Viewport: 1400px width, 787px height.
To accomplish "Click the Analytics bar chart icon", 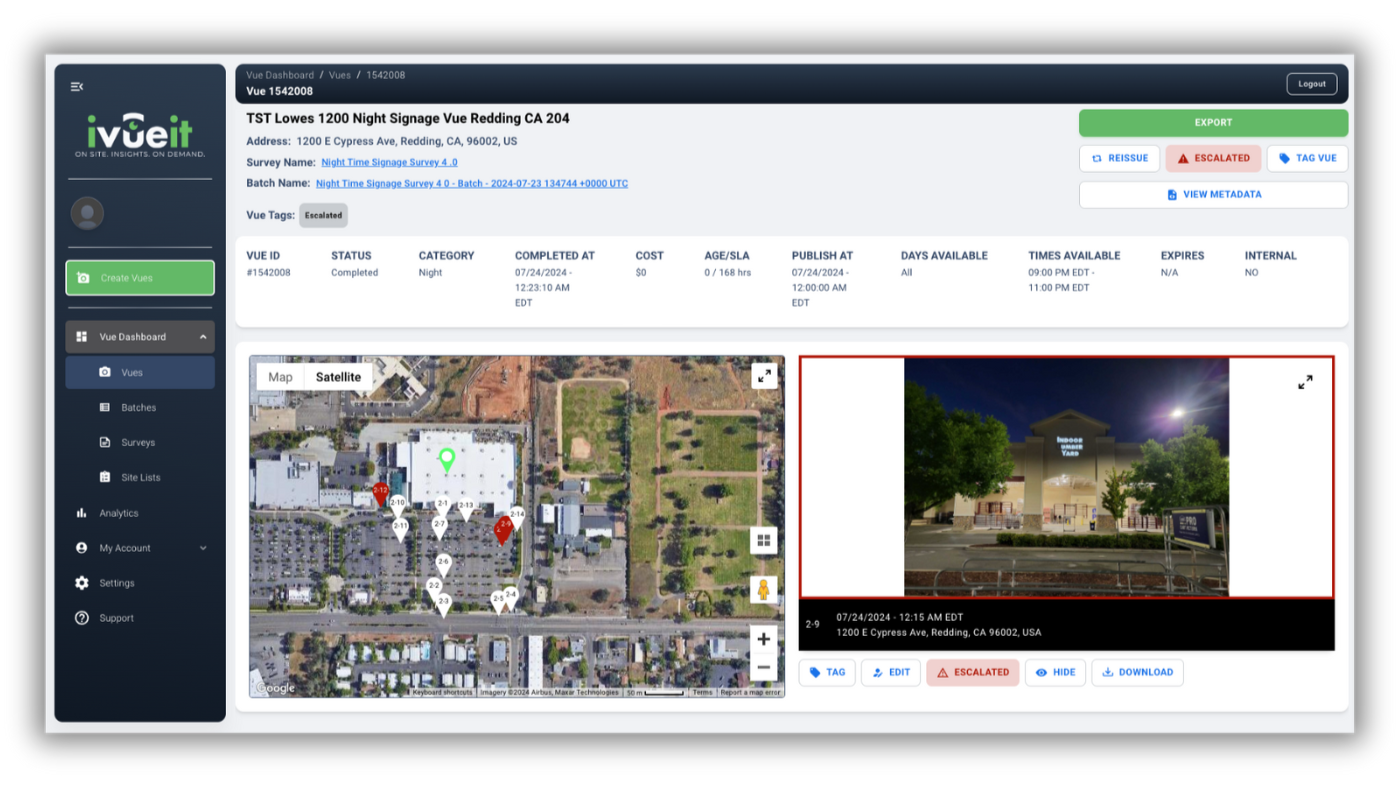I will pyautogui.click(x=82, y=513).
